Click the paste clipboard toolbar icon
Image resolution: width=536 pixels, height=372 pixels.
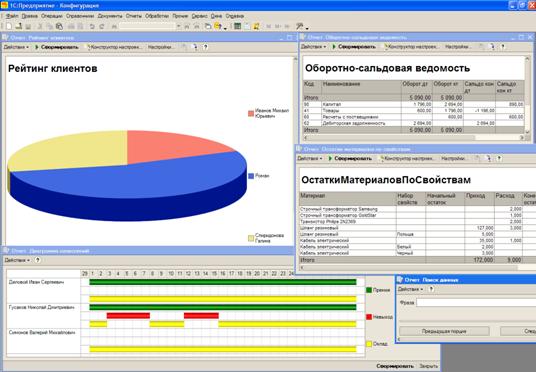[59, 26]
